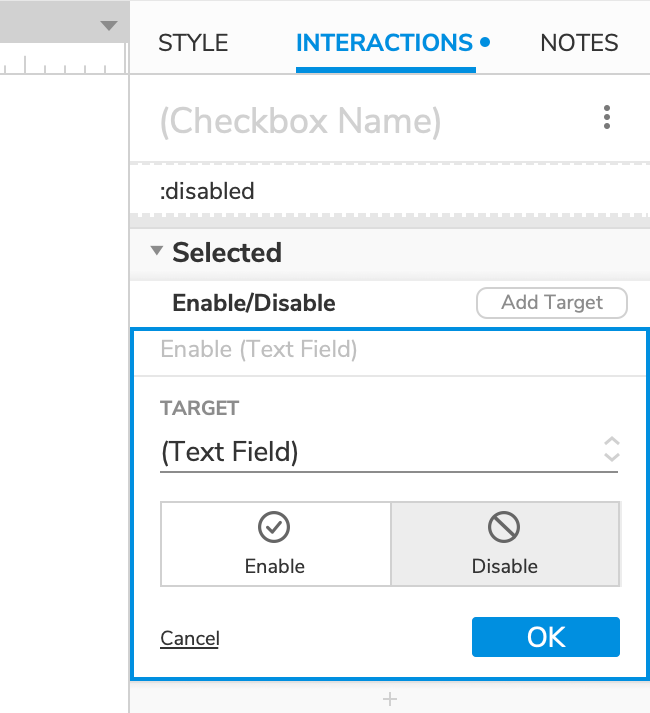This screenshot has height=713, width=650.
Task: Open the three-dot more options menu
Action: coord(607,119)
